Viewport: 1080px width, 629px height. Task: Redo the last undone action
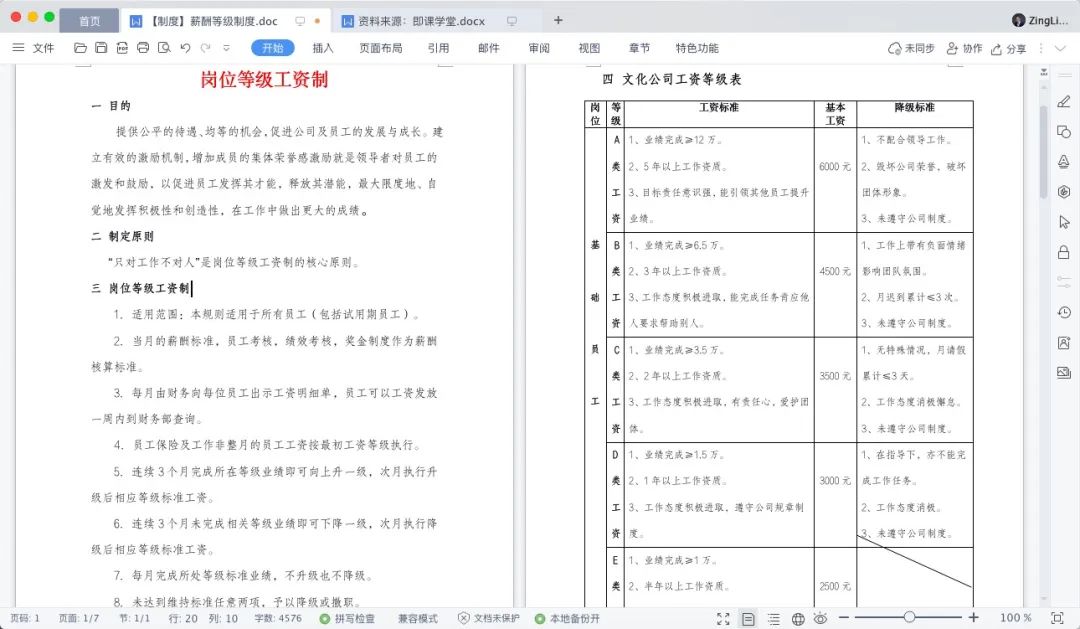tap(205, 48)
